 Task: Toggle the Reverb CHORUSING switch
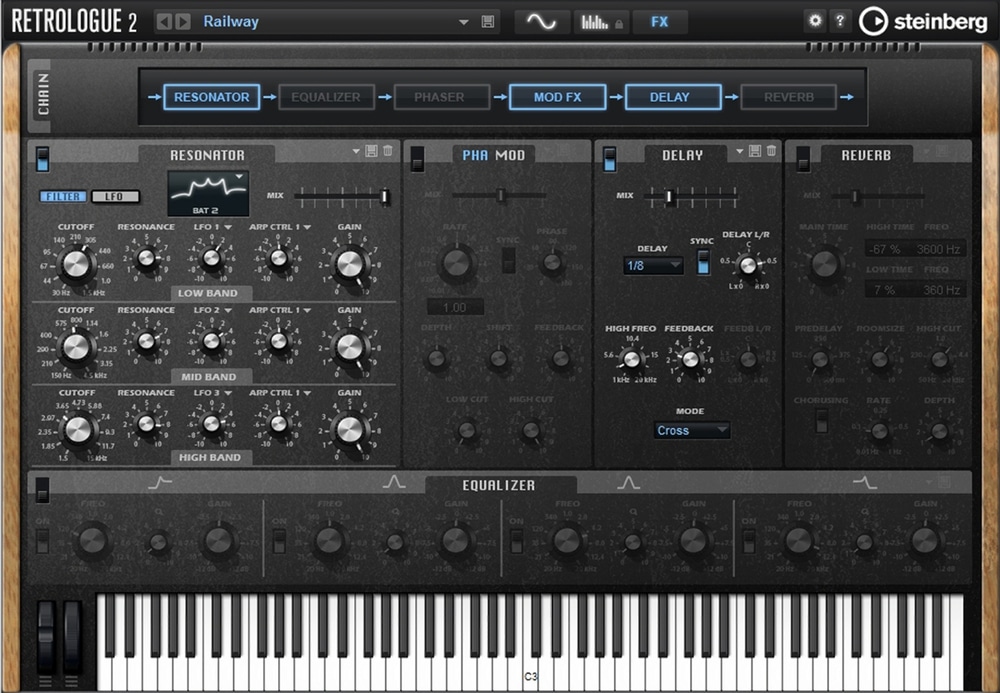point(822,421)
